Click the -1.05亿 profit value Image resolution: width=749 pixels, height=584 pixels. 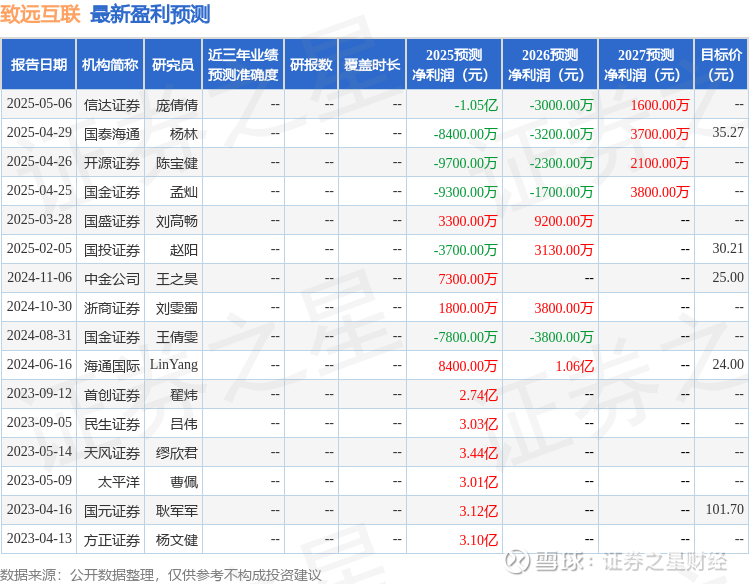pos(476,105)
